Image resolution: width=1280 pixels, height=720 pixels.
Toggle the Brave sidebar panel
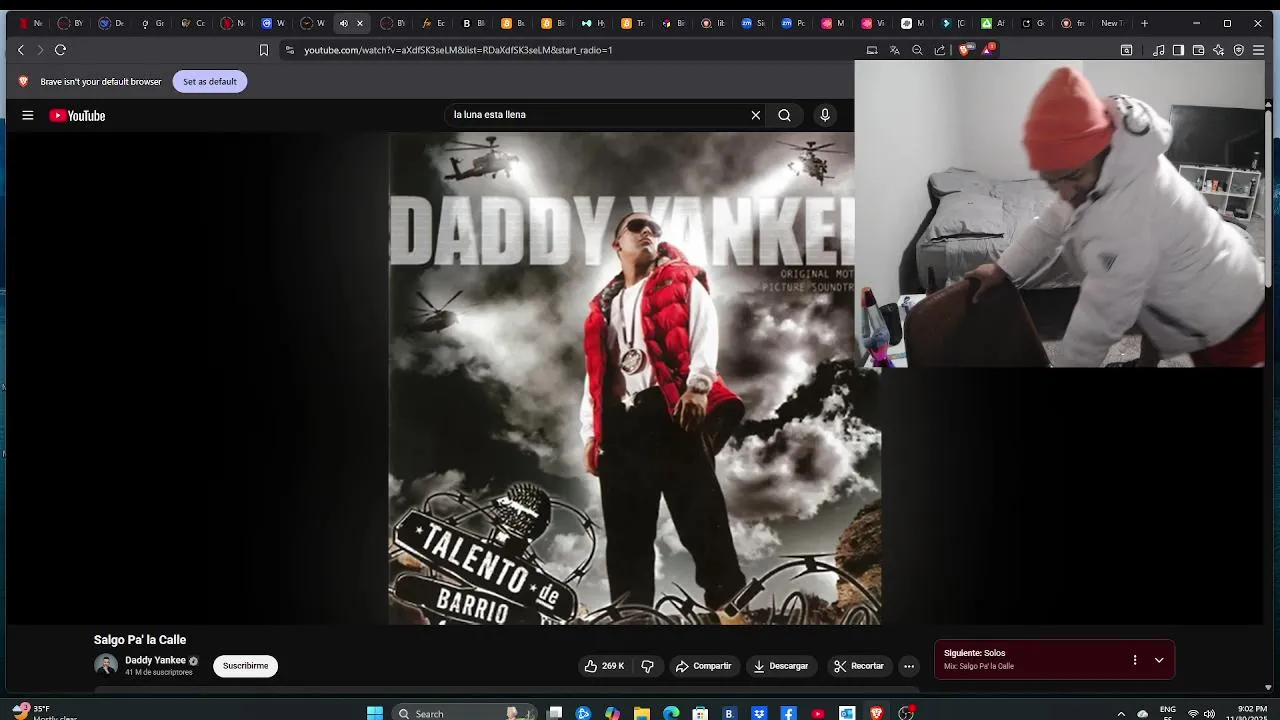(1179, 50)
